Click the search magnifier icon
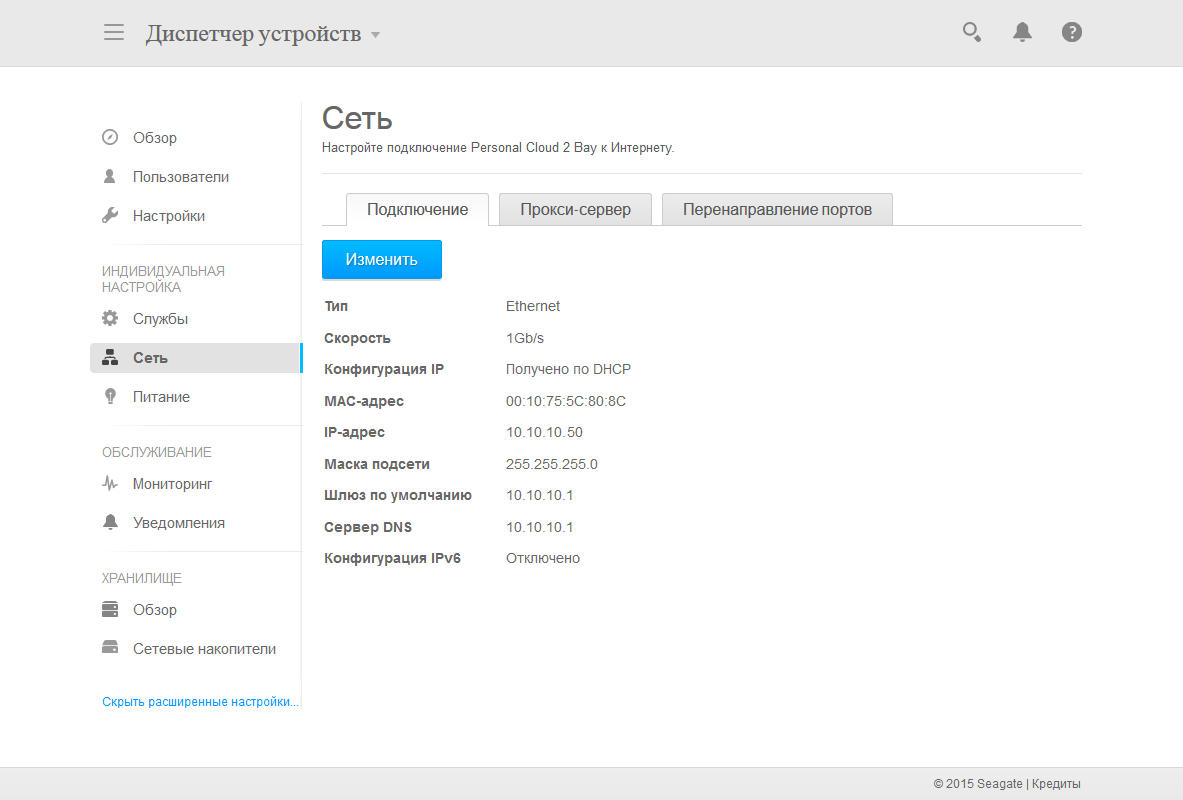1183x800 pixels. [972, 32]
